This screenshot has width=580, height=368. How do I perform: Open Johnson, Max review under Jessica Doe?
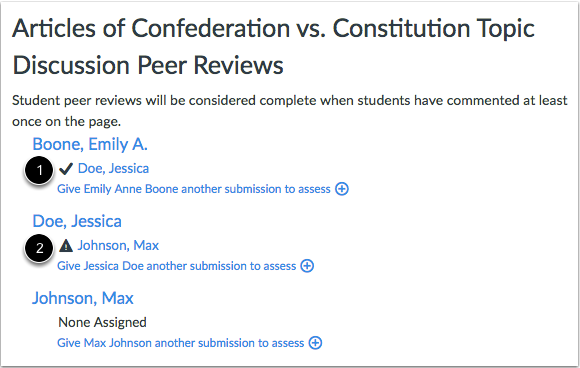click(118, 245)
